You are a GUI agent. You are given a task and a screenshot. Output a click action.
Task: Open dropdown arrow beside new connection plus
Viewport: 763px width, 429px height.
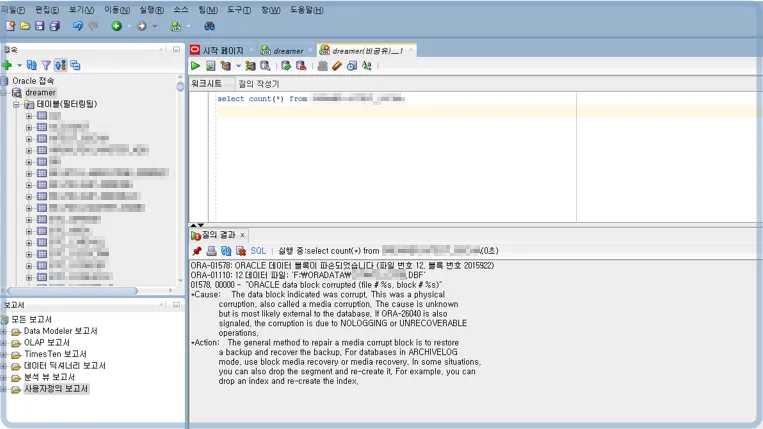pyautogui.click(x=19, y=65)
